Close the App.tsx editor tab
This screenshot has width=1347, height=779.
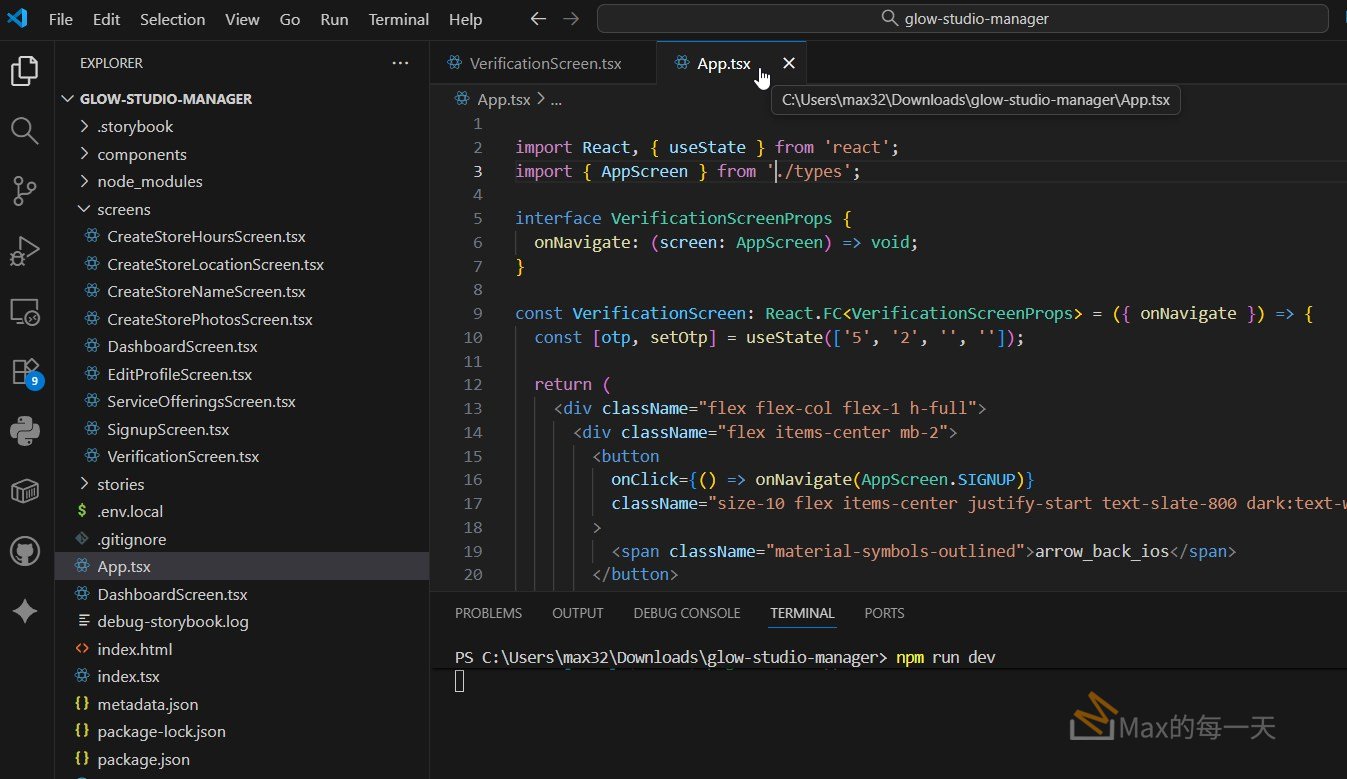click(789, 63)
